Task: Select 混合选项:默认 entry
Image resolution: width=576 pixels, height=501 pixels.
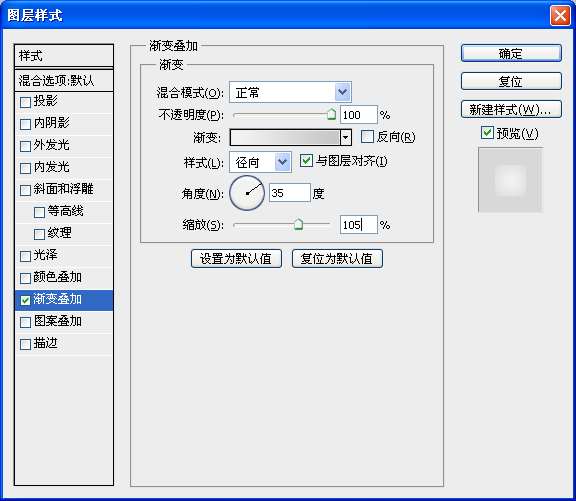Action: click(64, 80)
